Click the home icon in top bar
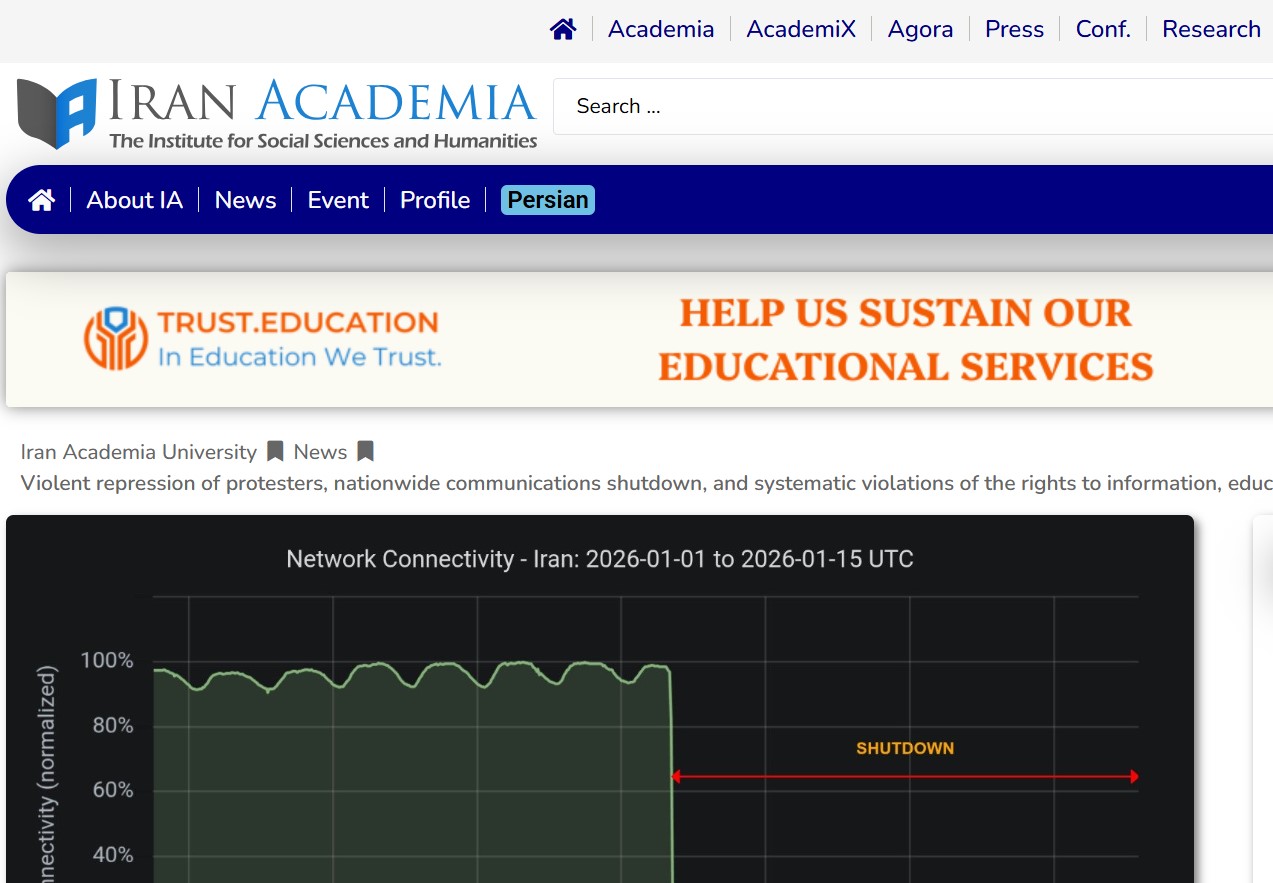Image resolution: width=1273 pixels, height=883 pixels. (563, 30)
